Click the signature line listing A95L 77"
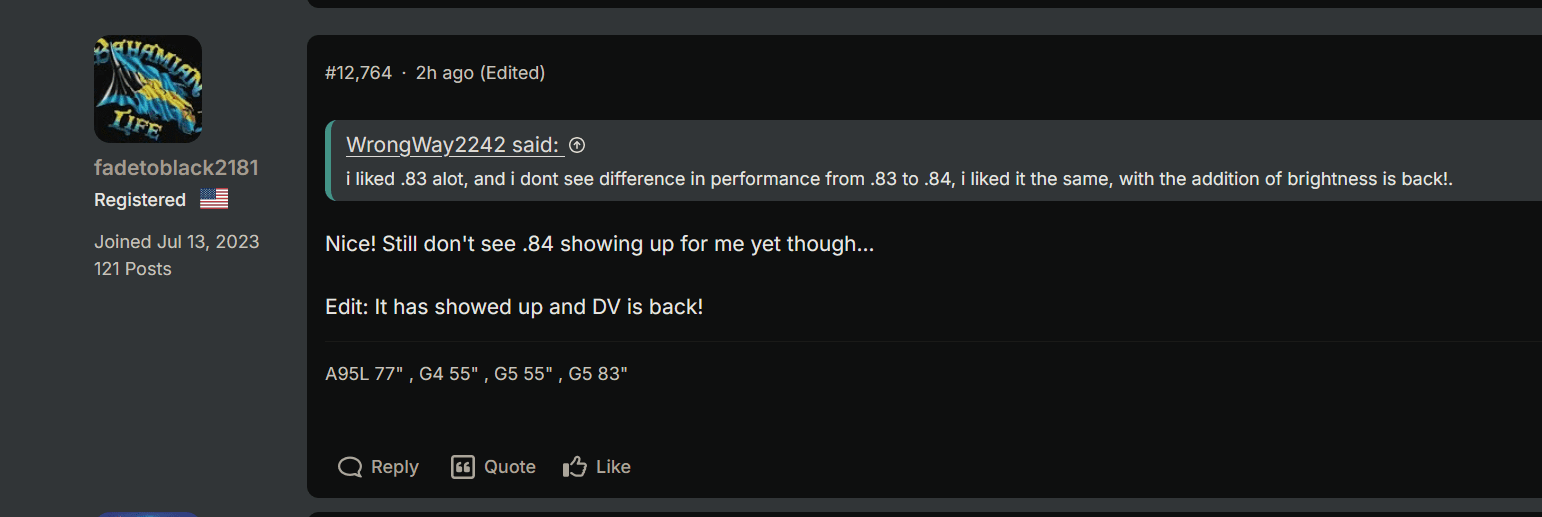Screen dimensions: 1542x517 [476, 375]
